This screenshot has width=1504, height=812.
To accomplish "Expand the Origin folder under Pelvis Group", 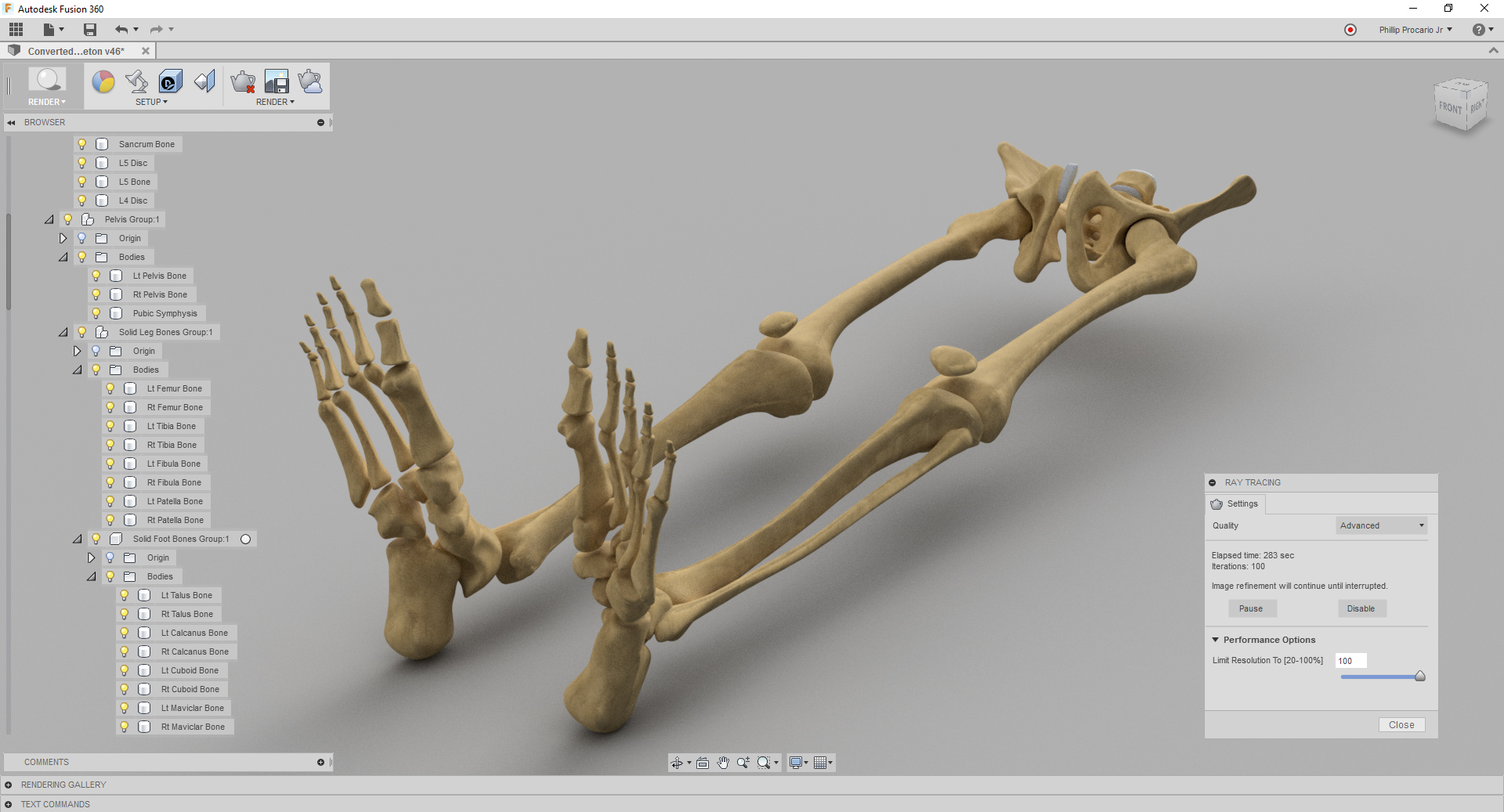I will pos(63,238).
